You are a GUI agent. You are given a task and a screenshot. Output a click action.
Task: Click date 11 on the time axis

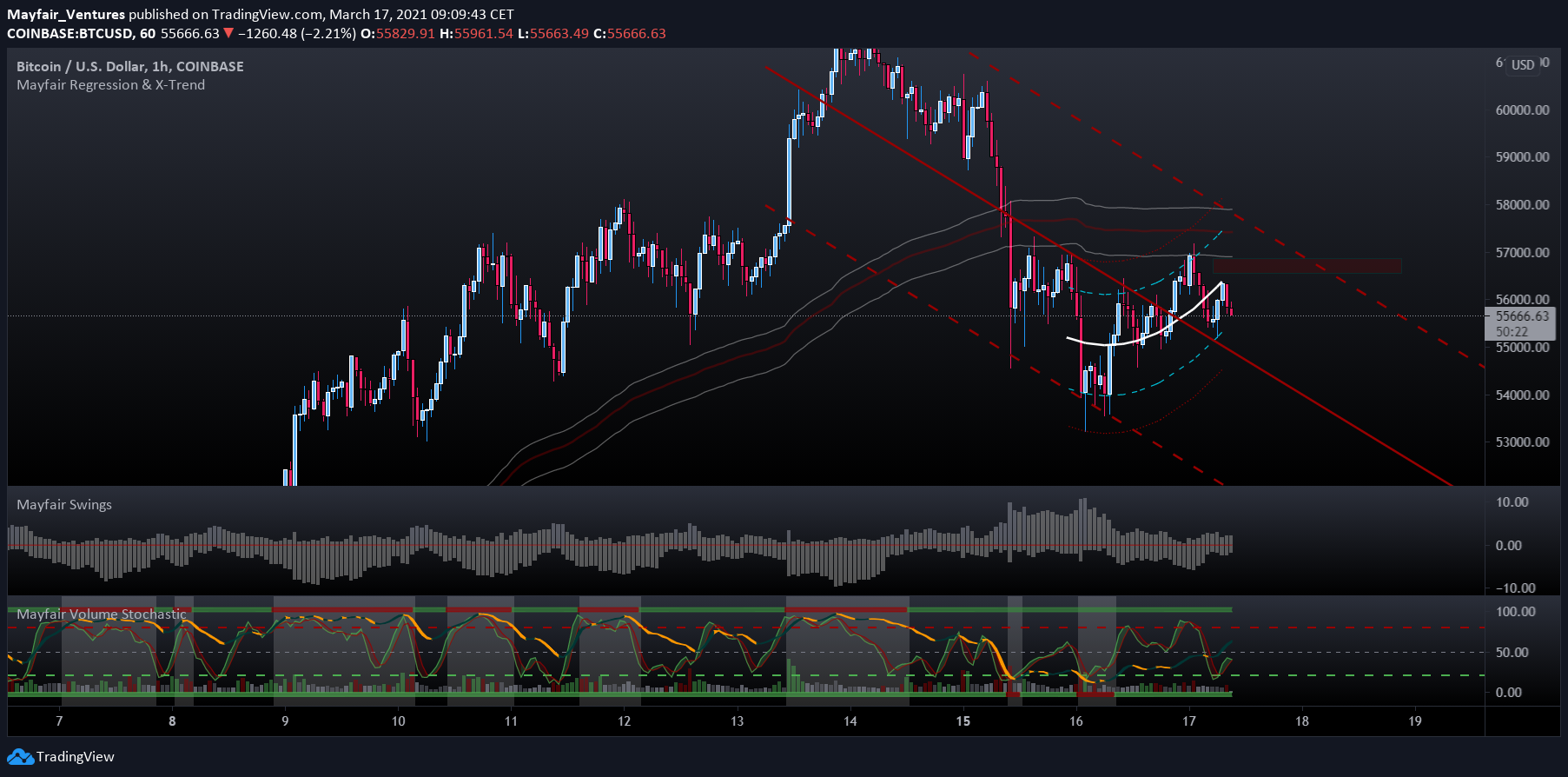tap(511, 721)
